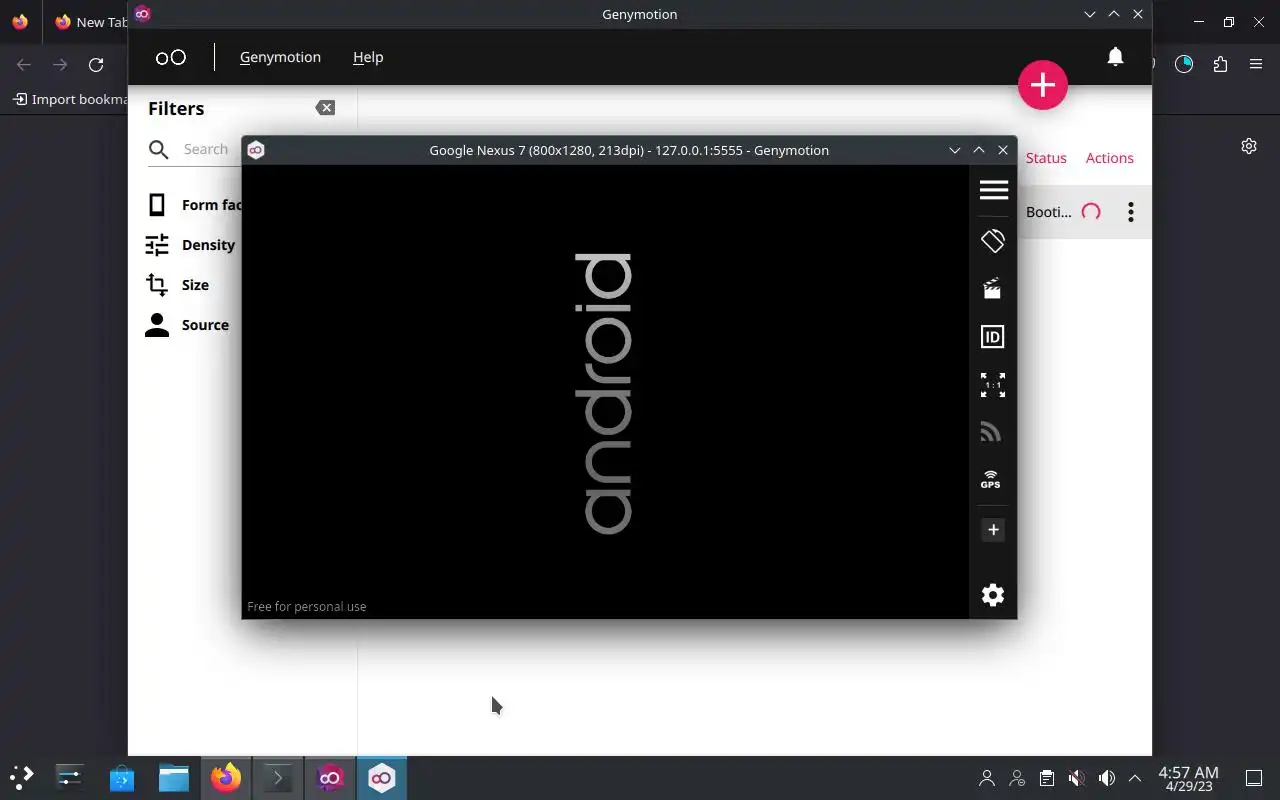Open New Tab settings gear in Firefox
Viewport: 1280px width, 800px height.
[x=1249, y=146]
